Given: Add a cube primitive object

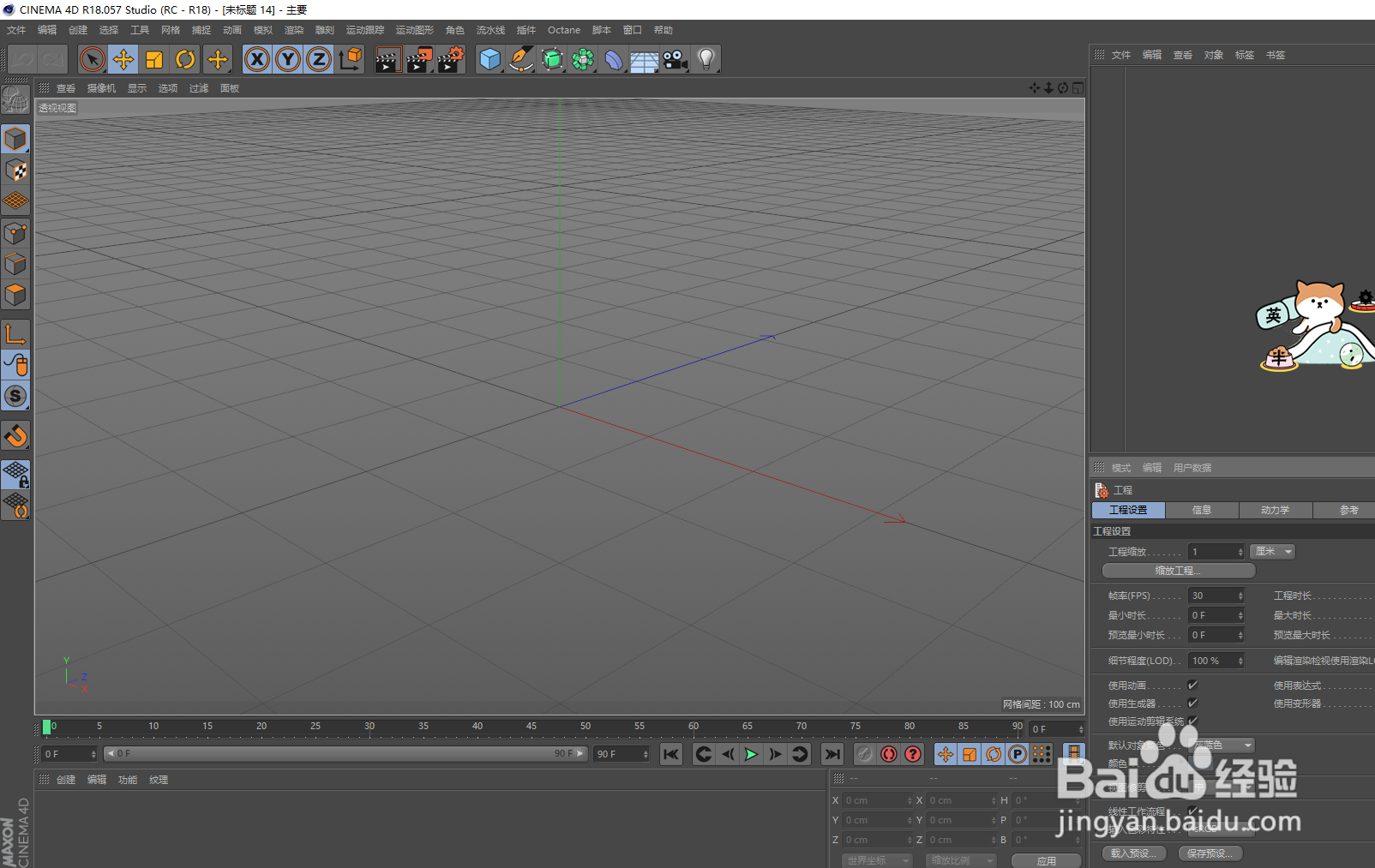Looking at the screenshot, I should [x=489, y=60].
